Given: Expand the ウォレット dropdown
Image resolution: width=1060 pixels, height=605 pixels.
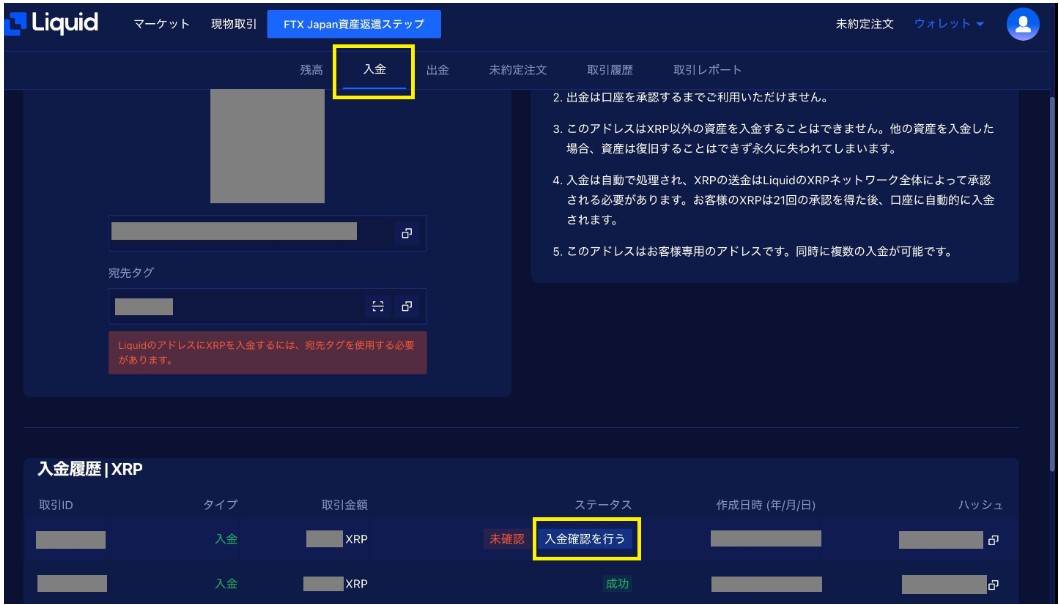Looking at the screenshot, I should tap(948, 24).
